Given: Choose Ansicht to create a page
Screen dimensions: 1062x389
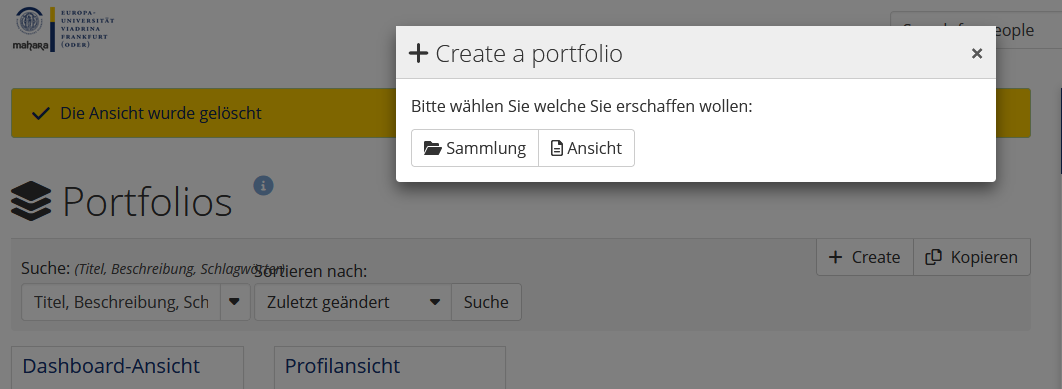Looking at the screenshot, I should click(587, 148).
